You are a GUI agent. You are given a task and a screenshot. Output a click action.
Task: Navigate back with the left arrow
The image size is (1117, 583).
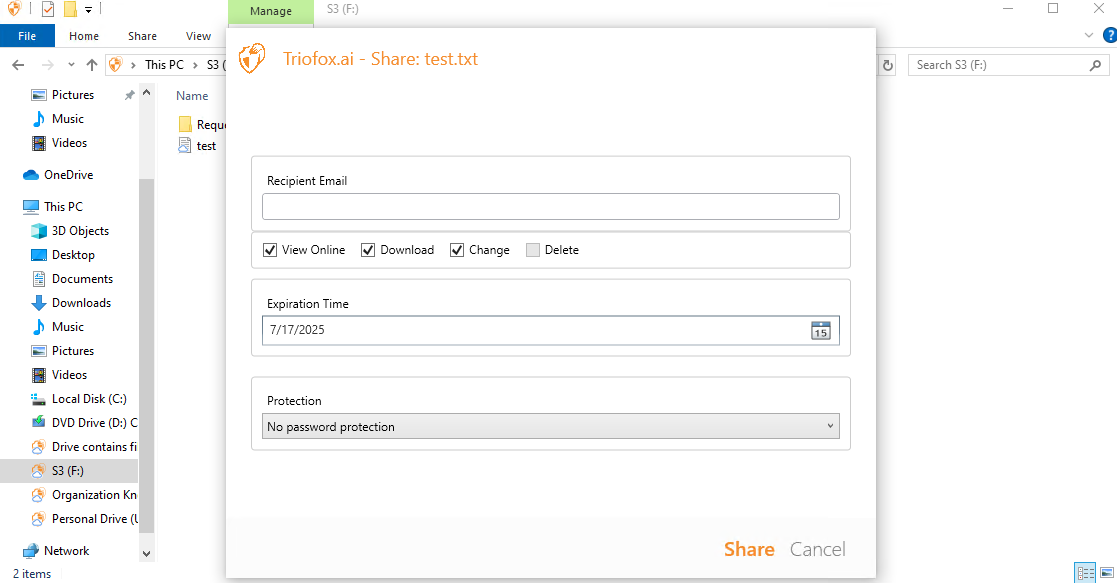tap(19, 65)
